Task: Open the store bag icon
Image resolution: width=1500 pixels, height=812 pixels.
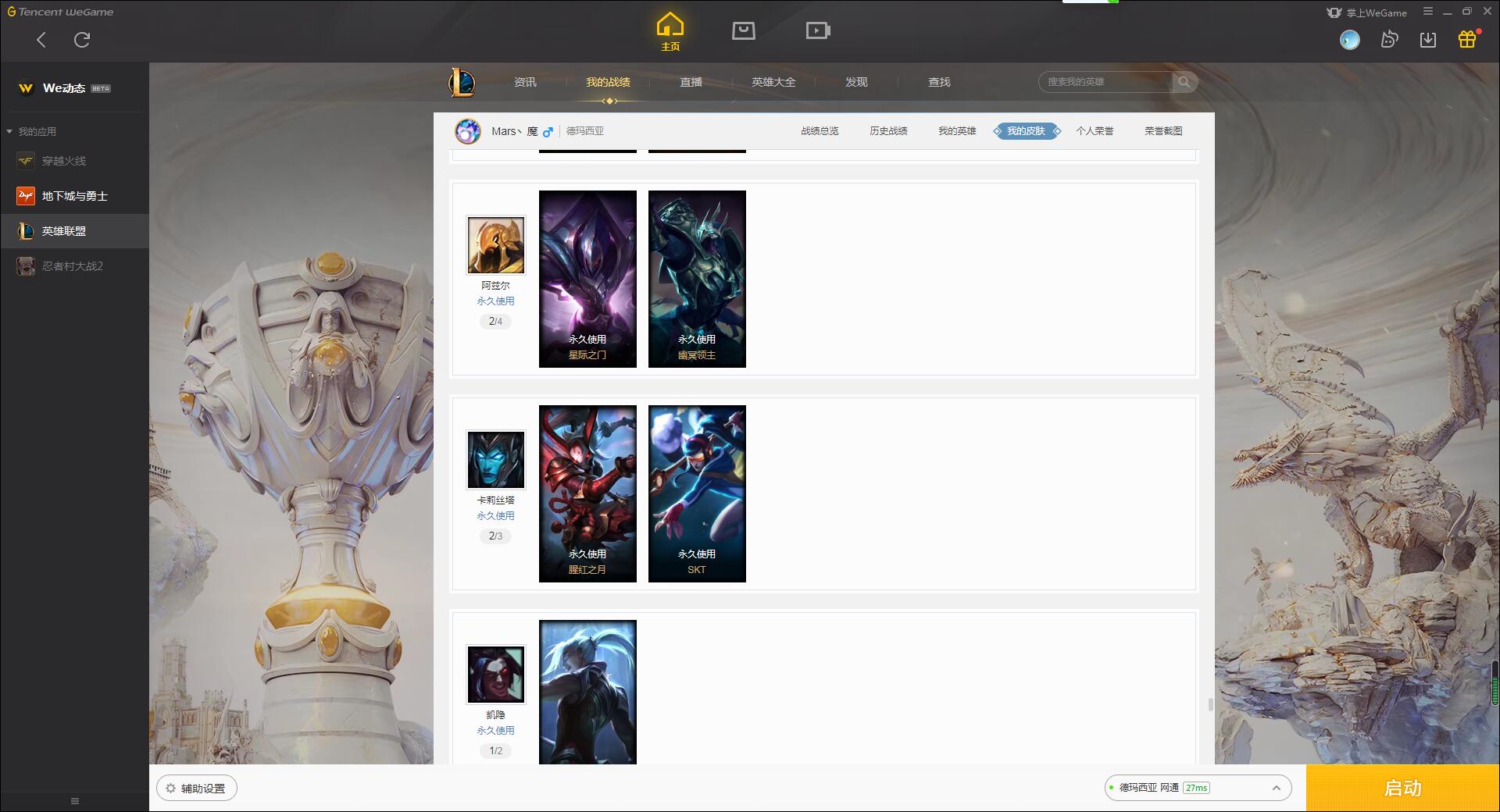Action: click(744, 30)
